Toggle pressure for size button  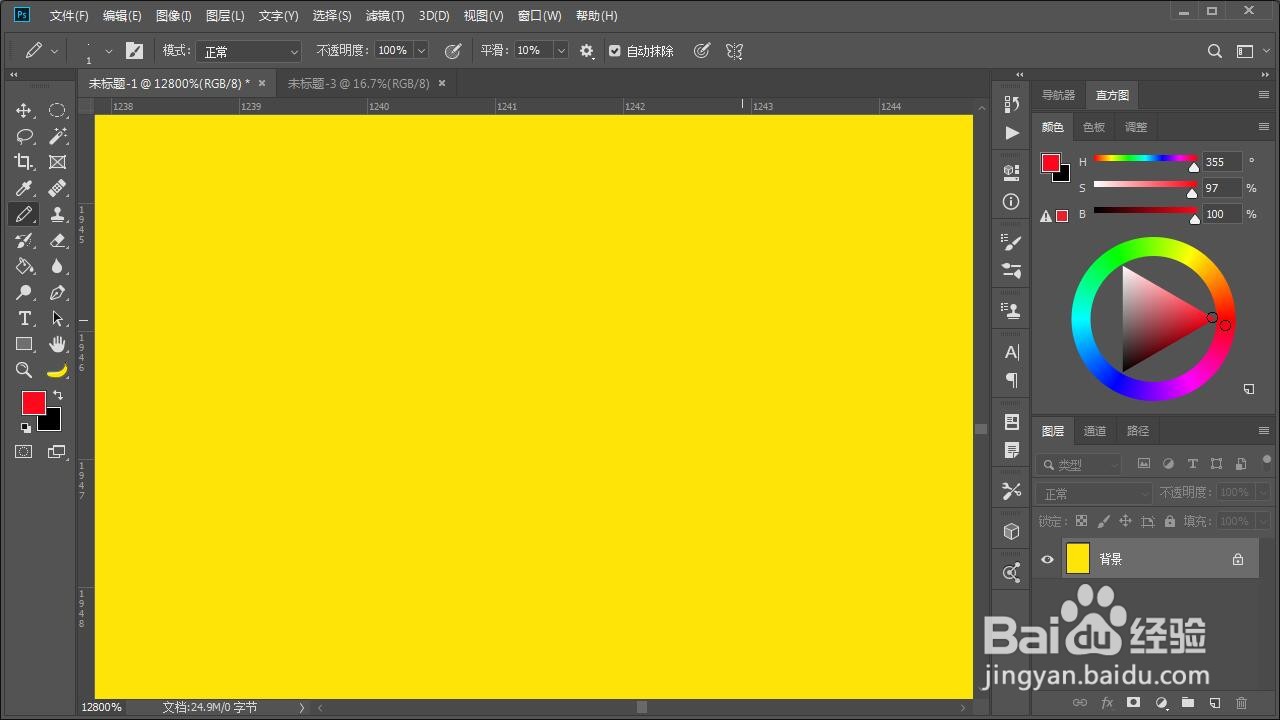pyautogui.click(x=702, y=51)
